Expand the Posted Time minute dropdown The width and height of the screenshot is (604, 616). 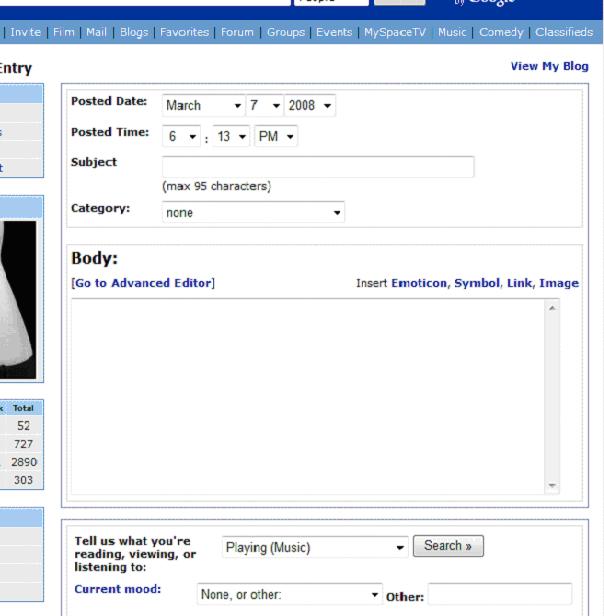(x=231, y=136)
